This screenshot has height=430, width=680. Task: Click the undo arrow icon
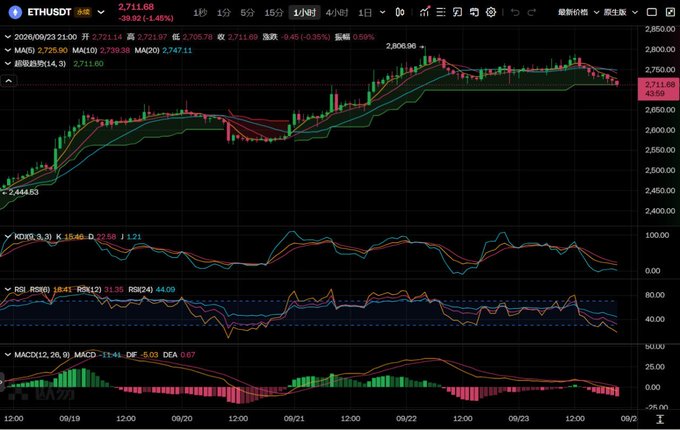coord(515,12)
